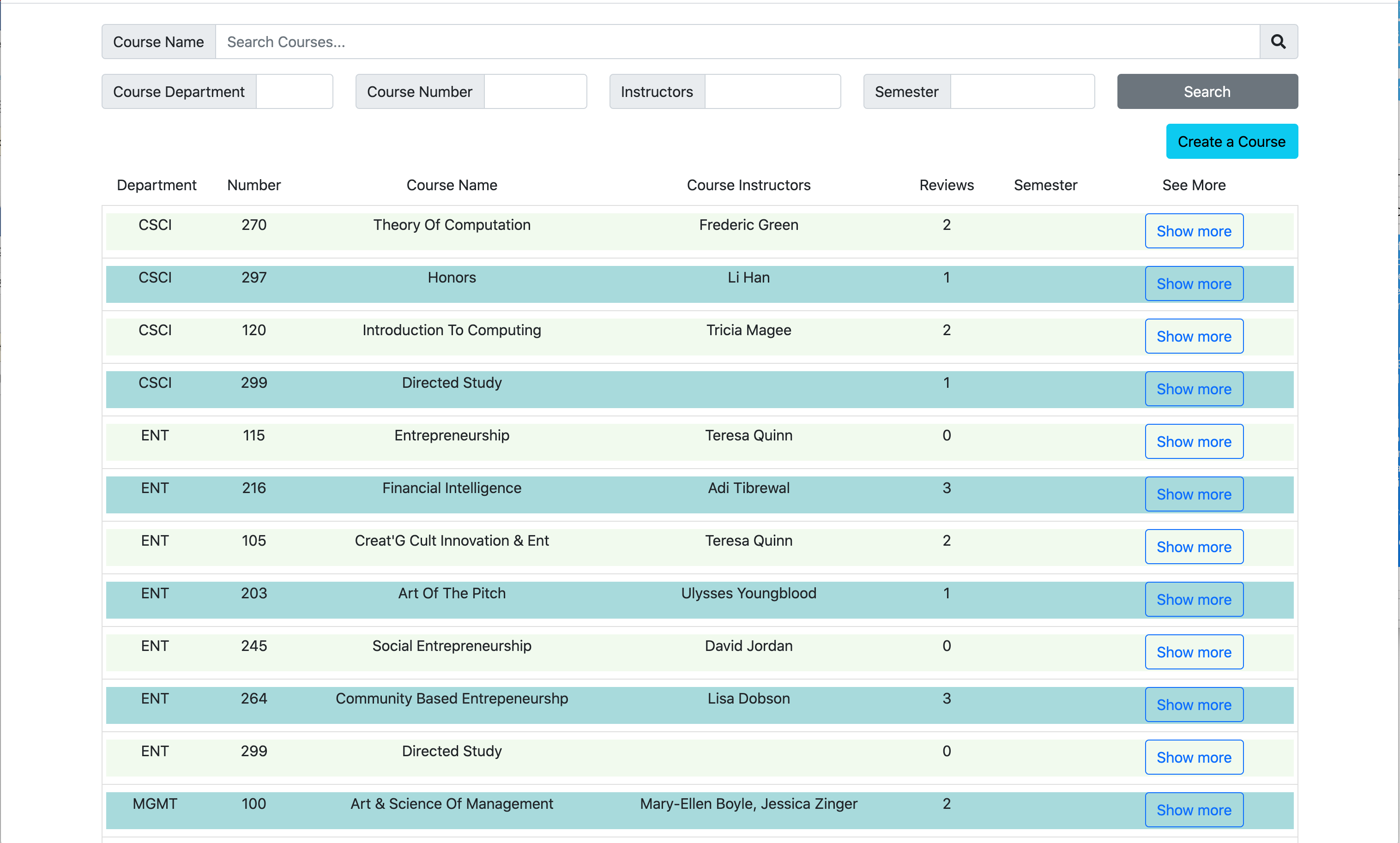Screen dimensions: 1400x843
Task: Click the Create a Course button
Action: pos(1231,141)
